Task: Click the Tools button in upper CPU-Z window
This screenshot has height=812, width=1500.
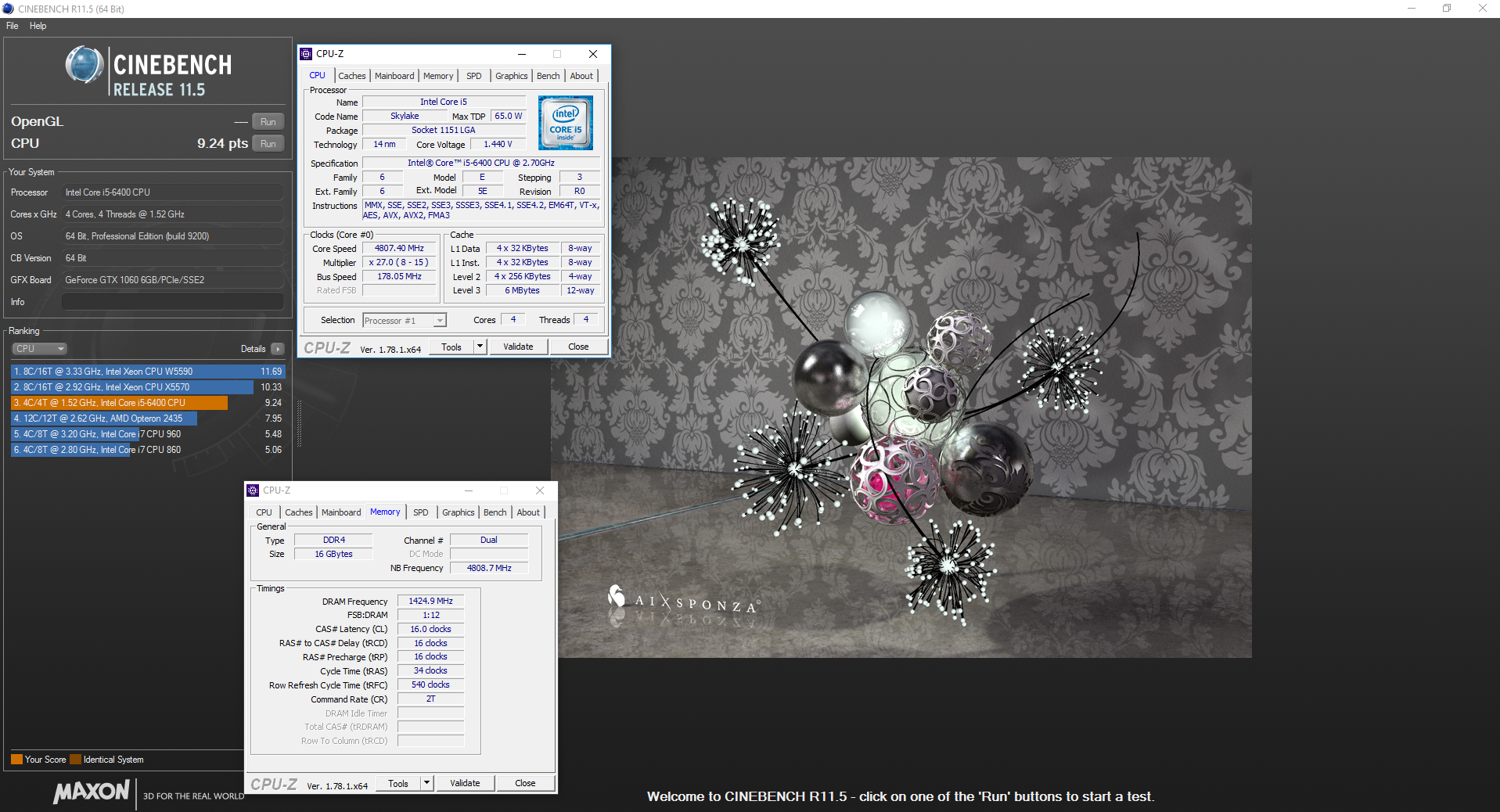Action: [451, 347]
